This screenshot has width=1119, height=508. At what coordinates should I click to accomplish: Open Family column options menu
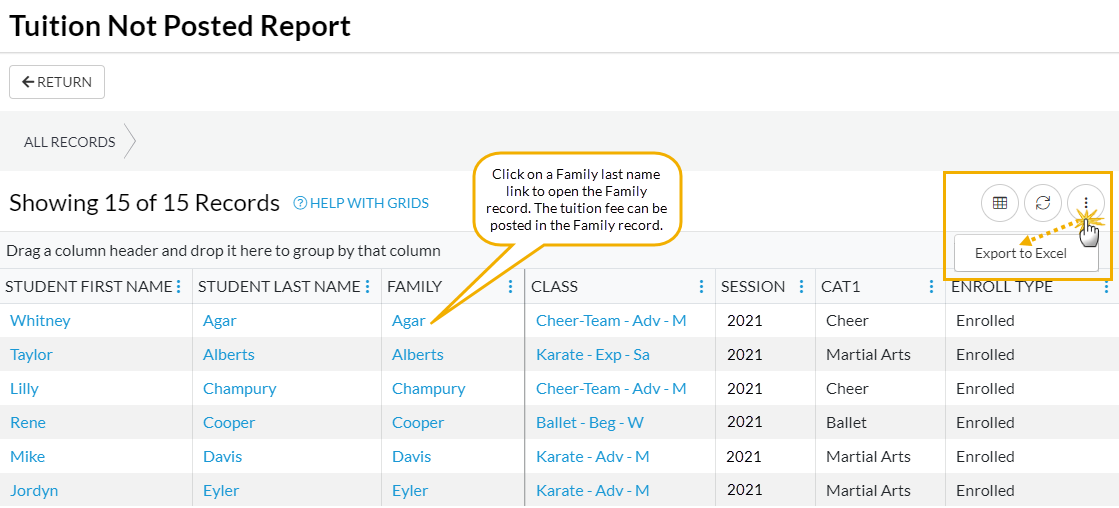pos(510,287)
